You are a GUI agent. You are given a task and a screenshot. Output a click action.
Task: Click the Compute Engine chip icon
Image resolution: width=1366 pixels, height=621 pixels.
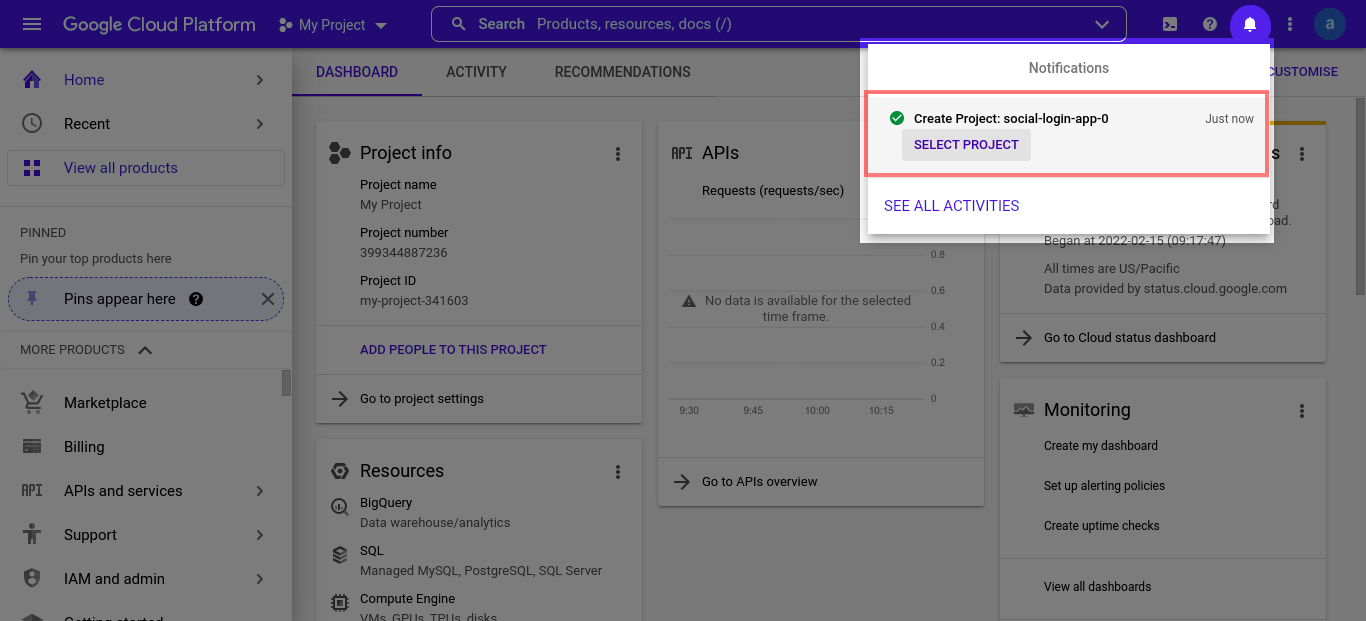point(340,603)
